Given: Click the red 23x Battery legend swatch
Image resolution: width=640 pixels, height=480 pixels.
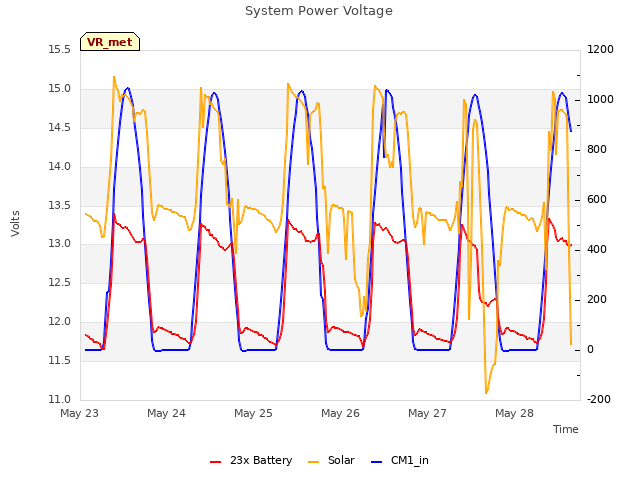Looking at the screenshot, I should [x=215, y=462].
